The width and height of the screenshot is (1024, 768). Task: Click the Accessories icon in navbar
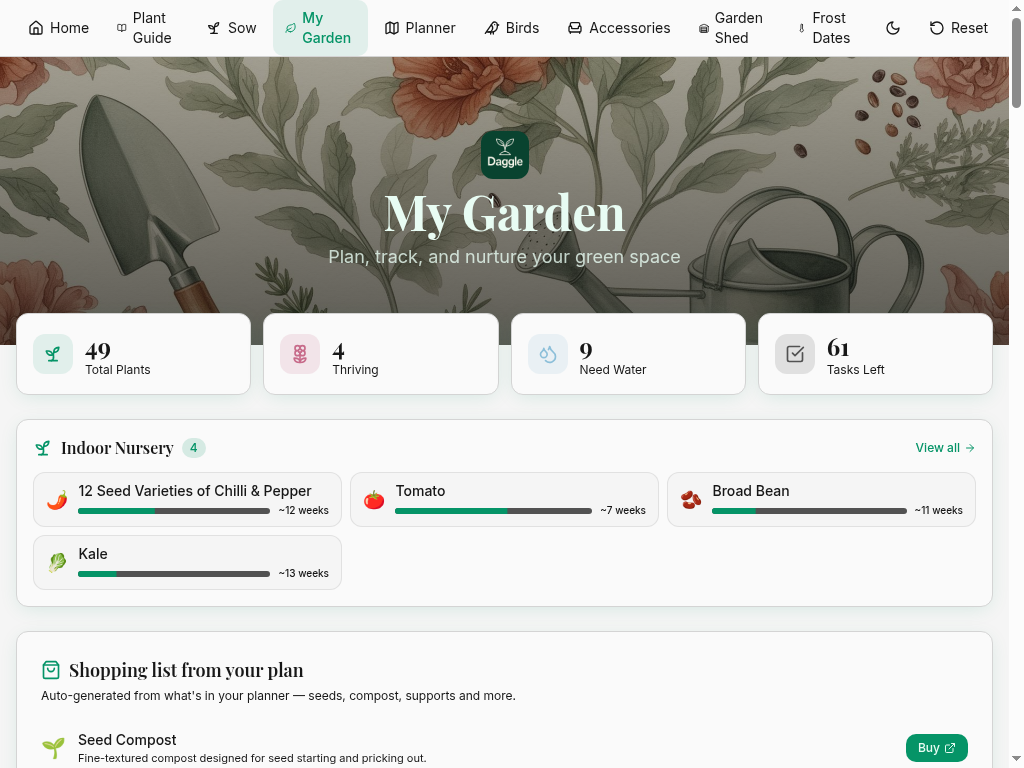(x=575, y=28)
